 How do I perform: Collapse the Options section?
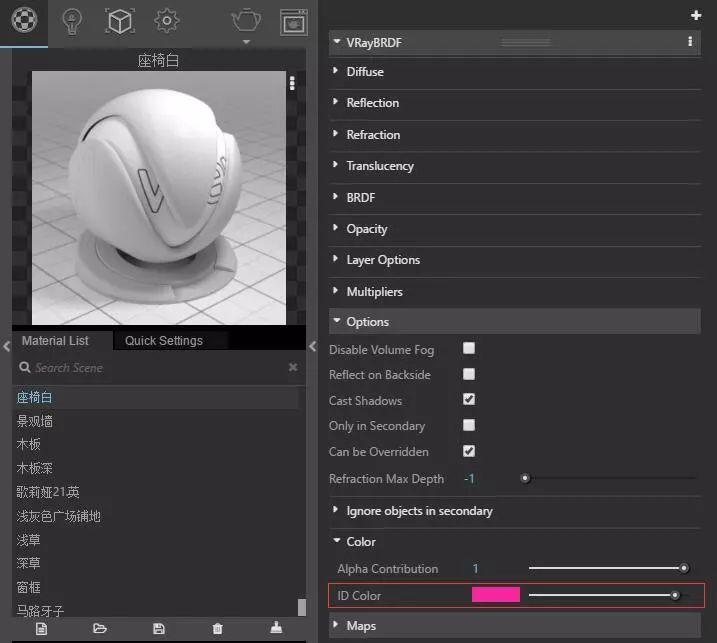337,321
